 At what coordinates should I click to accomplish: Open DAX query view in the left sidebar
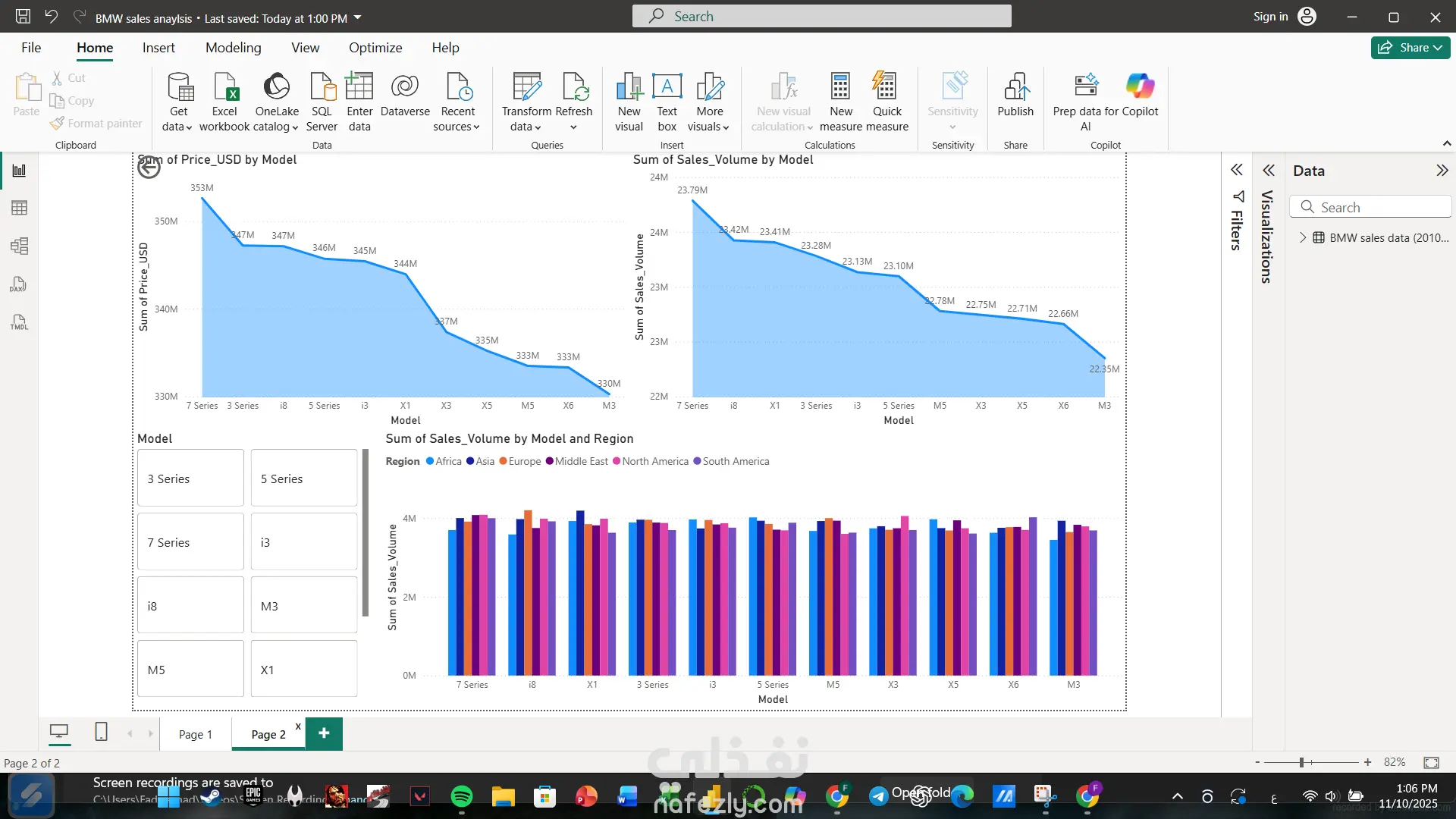pos(20,284)
